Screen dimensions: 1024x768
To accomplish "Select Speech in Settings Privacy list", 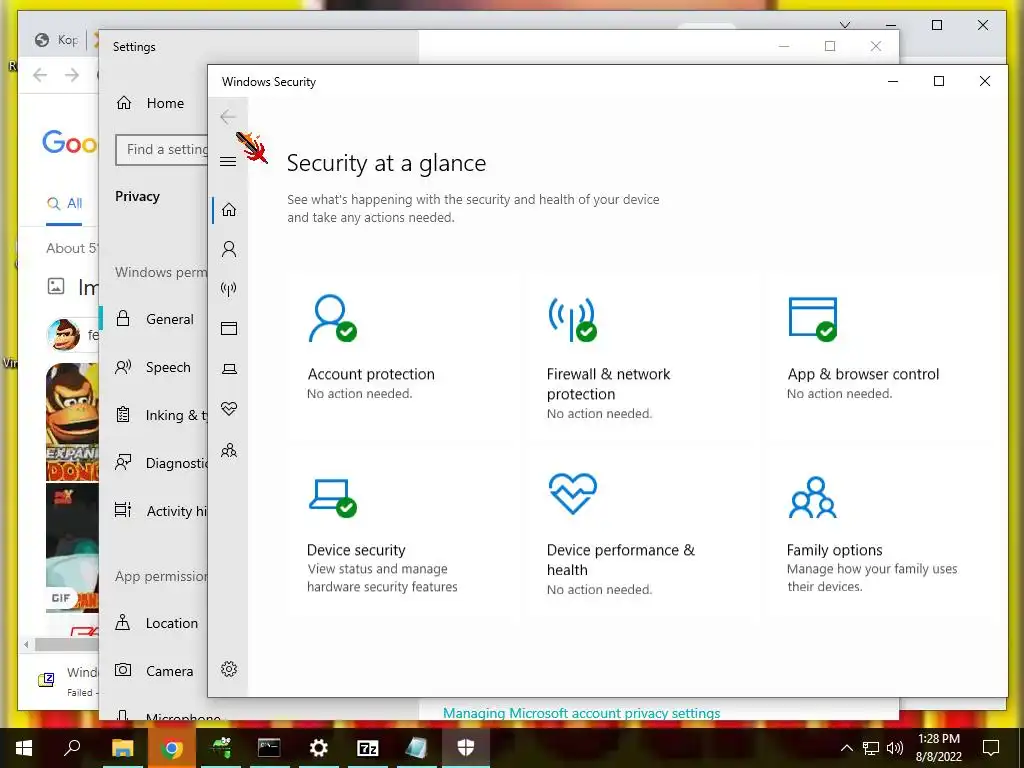I will point(153,367).
